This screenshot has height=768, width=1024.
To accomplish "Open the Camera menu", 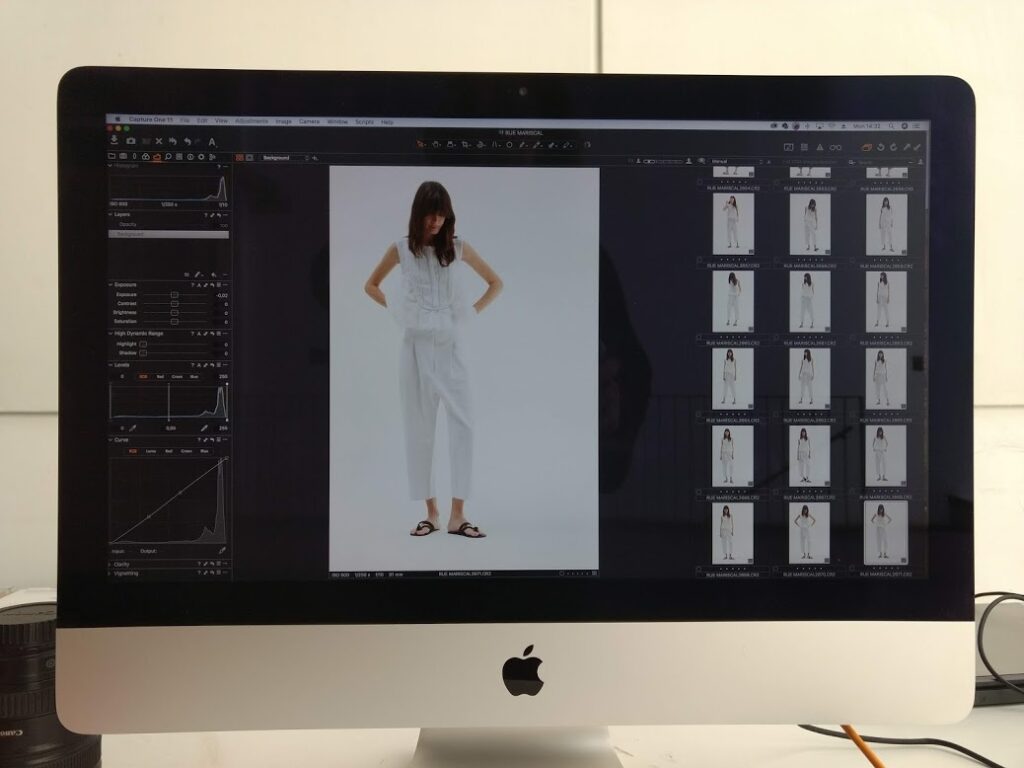I will coord(310,122).
